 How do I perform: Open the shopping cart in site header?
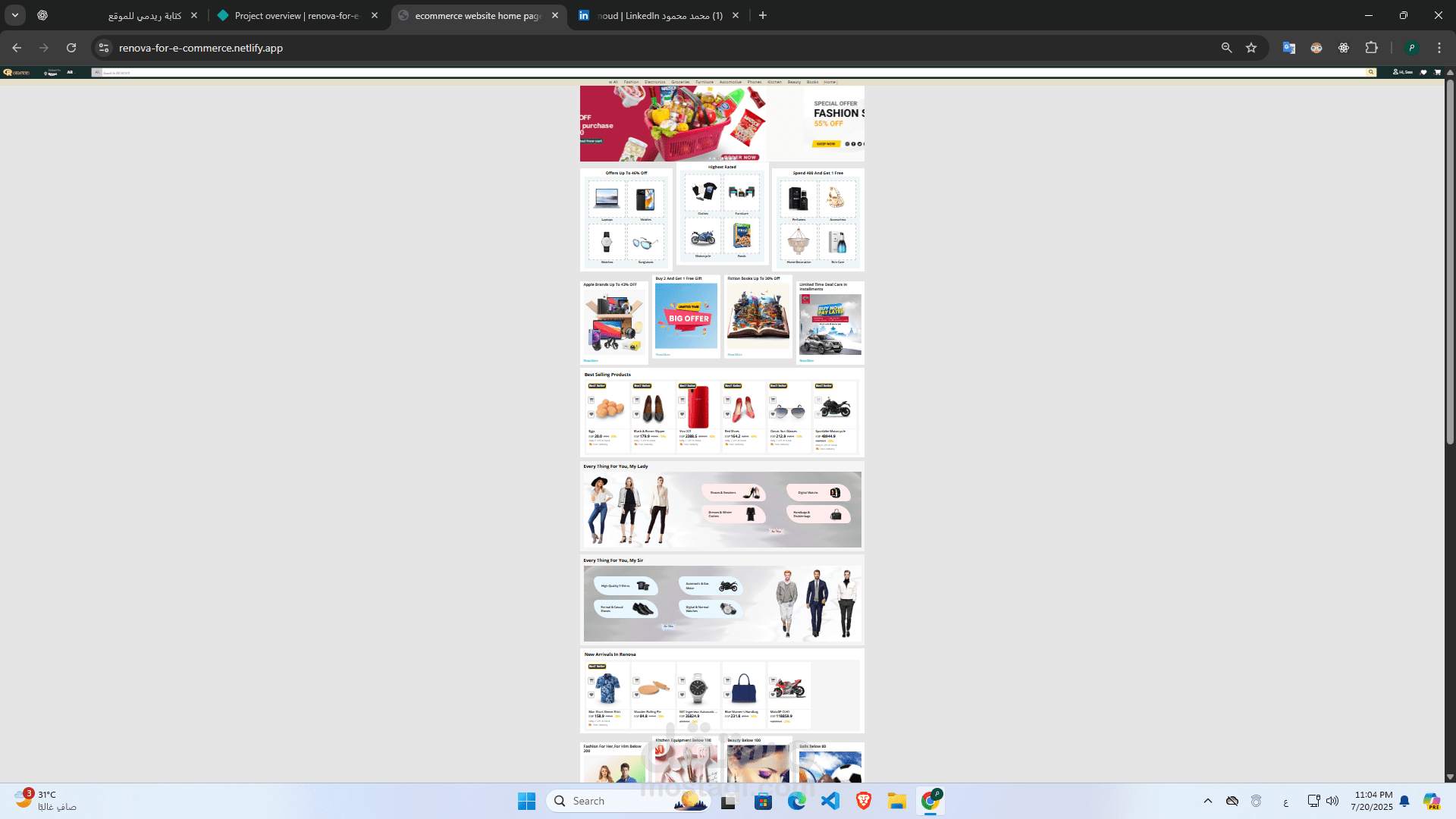coord(1437,73)
